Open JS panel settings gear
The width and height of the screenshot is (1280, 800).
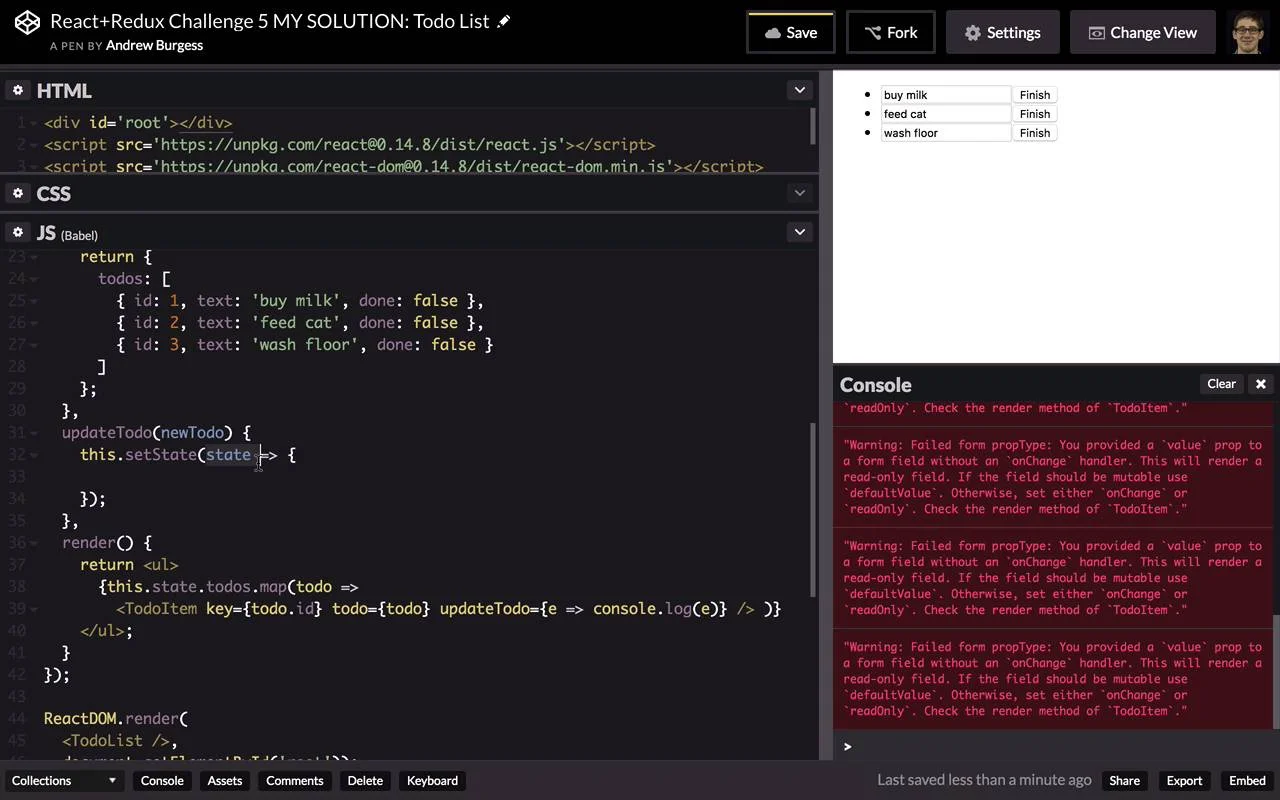pos(18,232)
